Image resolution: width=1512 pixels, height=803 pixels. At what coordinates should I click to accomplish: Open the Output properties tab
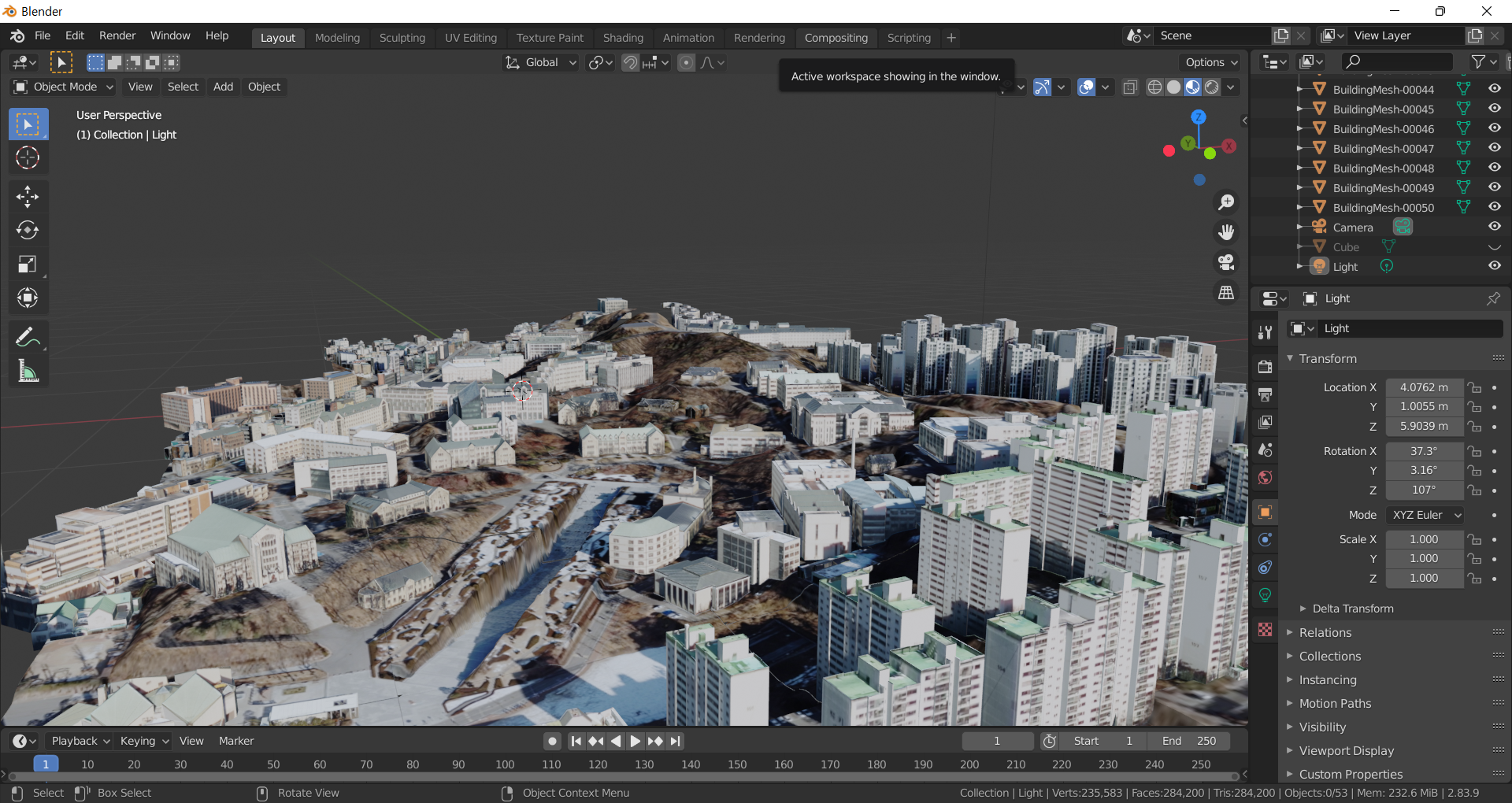pos(1266,394)
